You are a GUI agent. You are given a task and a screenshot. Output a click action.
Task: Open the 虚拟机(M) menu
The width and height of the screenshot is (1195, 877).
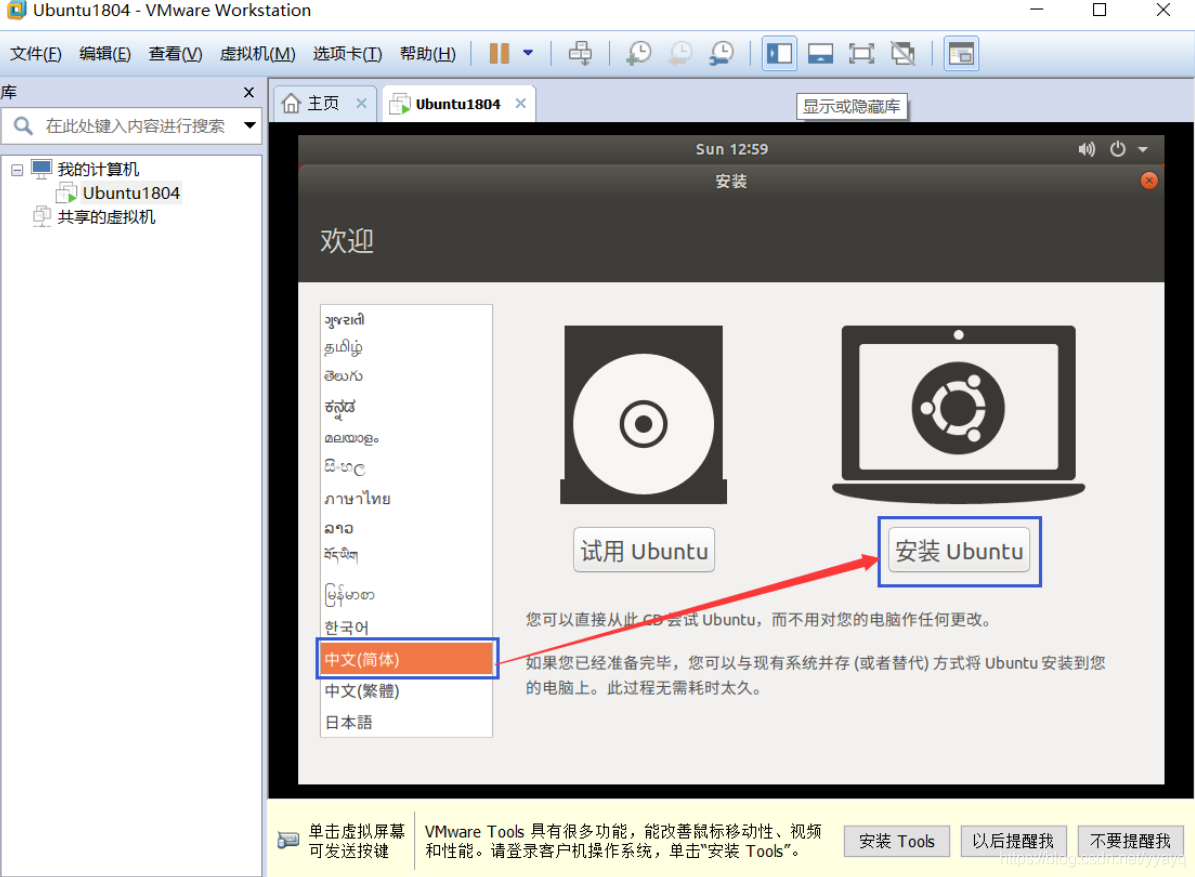(x=258, y=53)
